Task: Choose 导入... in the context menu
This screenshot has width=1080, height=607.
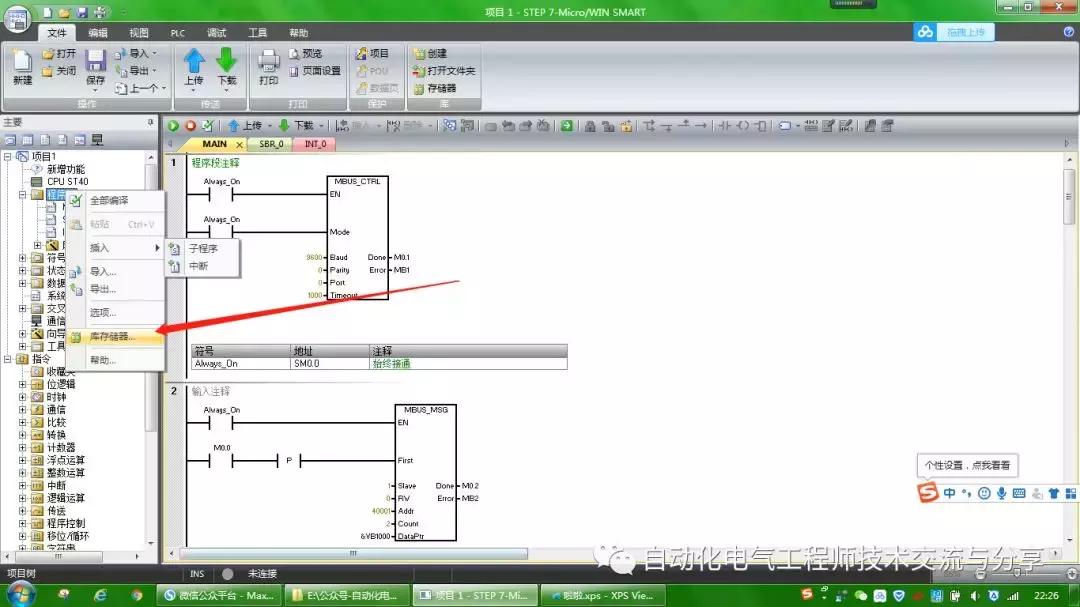Action: (x=116, y=271)
